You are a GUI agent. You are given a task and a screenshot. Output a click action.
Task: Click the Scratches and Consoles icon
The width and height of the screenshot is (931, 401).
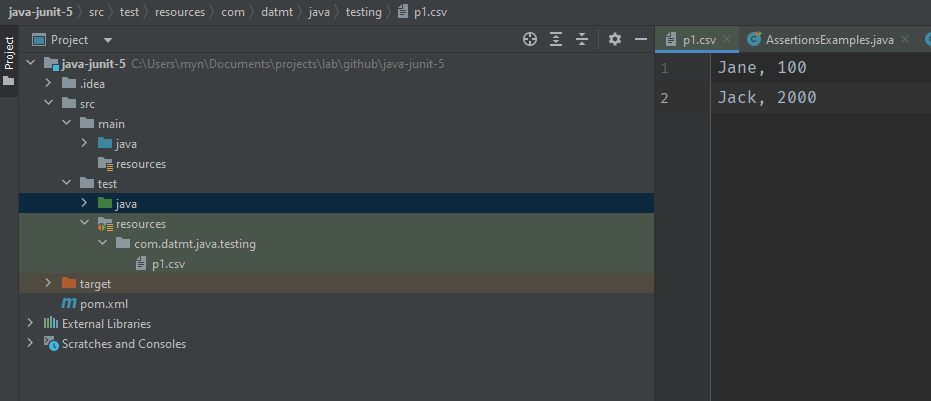[x=51, y=344]
